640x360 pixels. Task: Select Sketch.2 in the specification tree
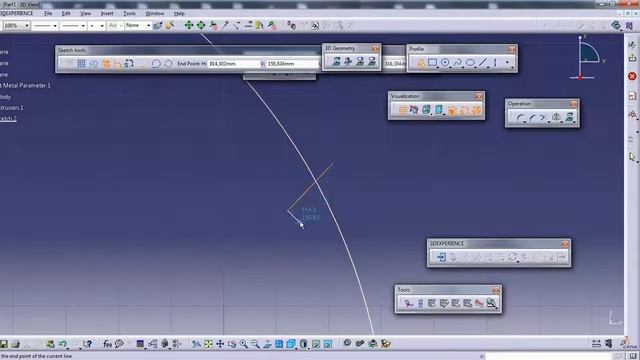pyautogui.click(x=9, y=119)
